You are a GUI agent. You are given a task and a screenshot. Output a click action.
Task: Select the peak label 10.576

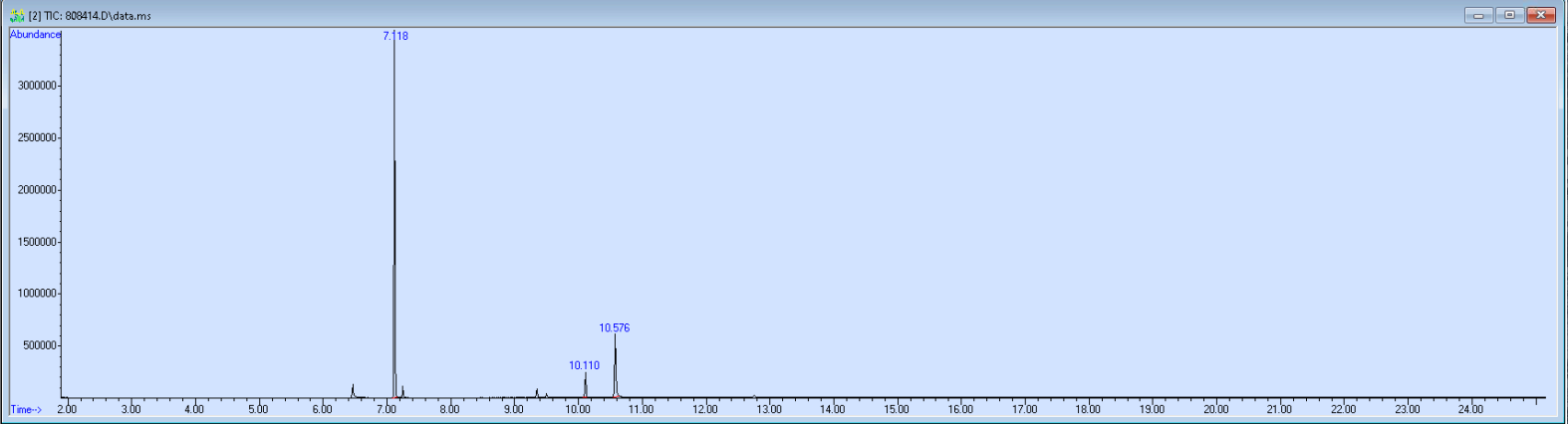tap(614, 327)
